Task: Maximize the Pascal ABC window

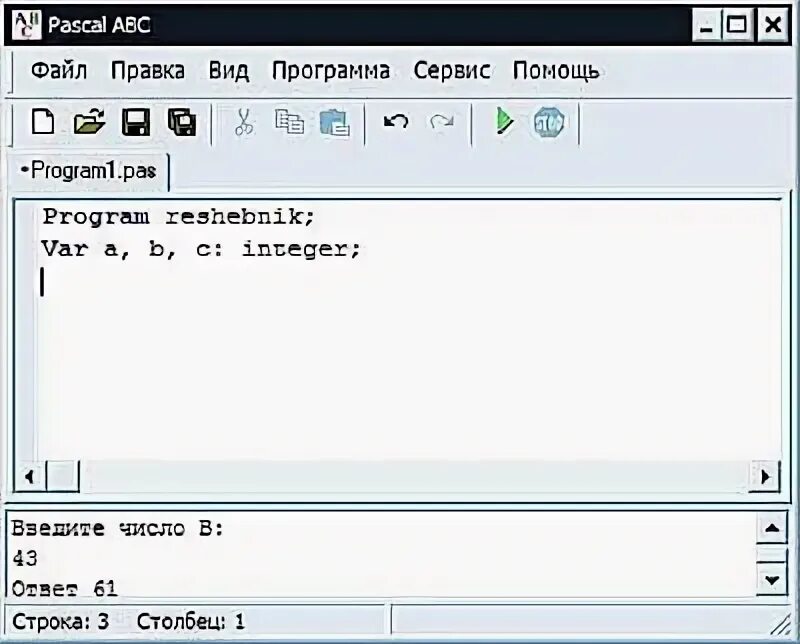Action: click(737, 24)
